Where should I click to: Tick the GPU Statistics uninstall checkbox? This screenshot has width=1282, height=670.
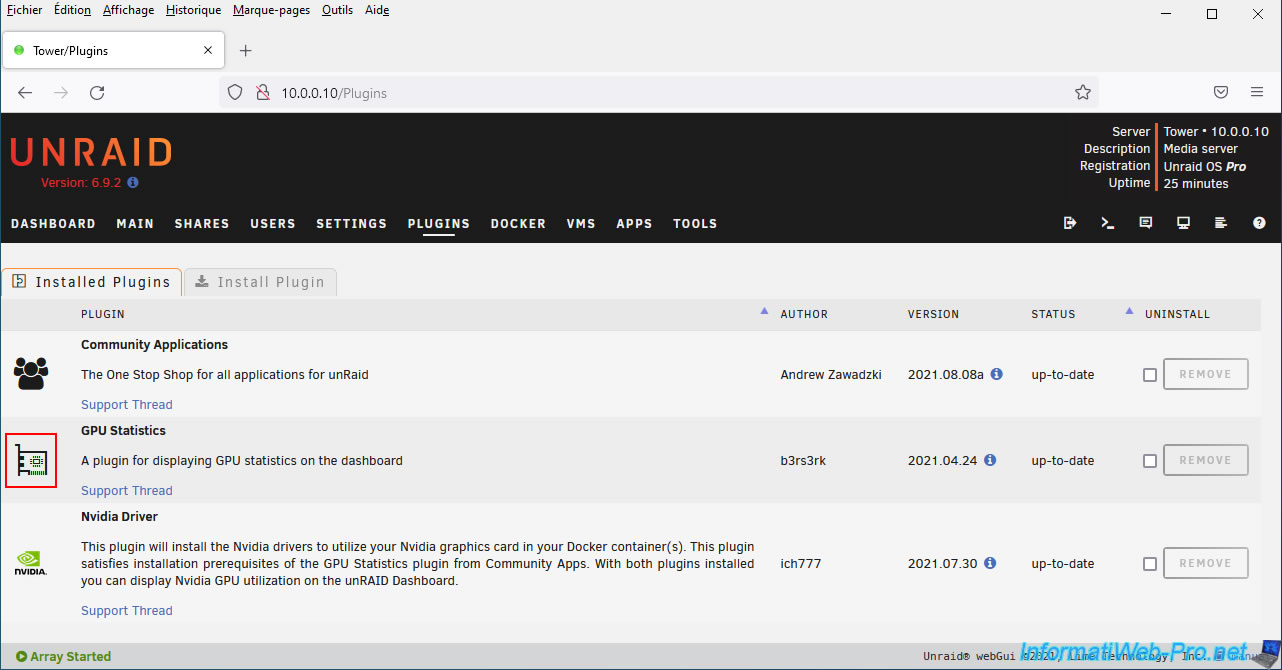pyautogui.click(x=1150, y=461)
